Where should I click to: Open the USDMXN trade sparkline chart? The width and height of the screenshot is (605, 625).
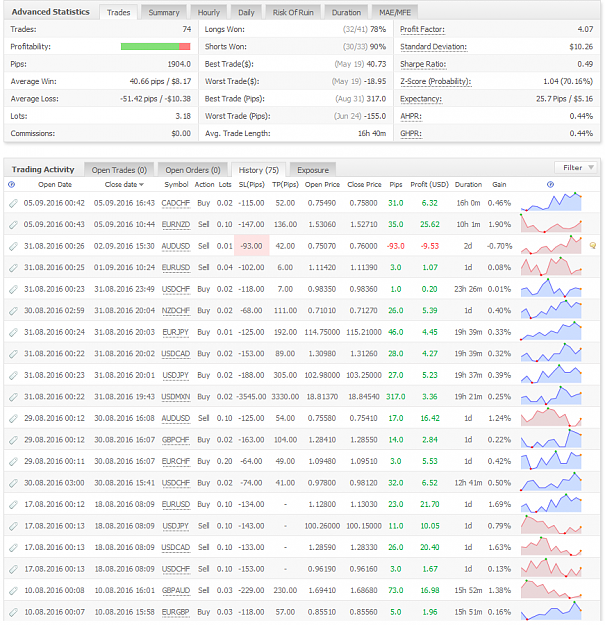click(551, 396)
